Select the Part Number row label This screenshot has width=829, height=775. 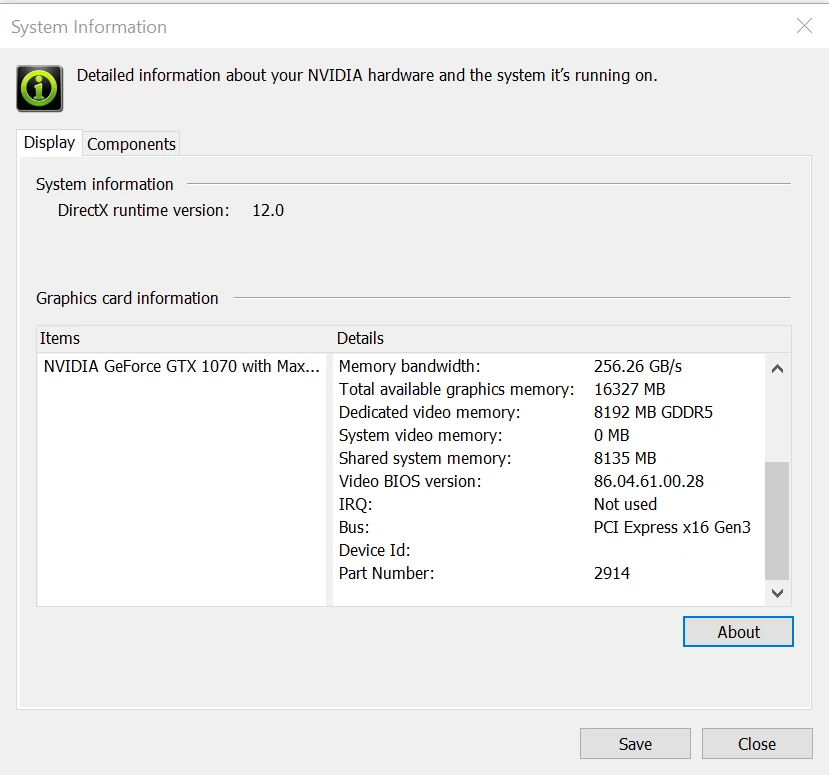pos(386,573)
